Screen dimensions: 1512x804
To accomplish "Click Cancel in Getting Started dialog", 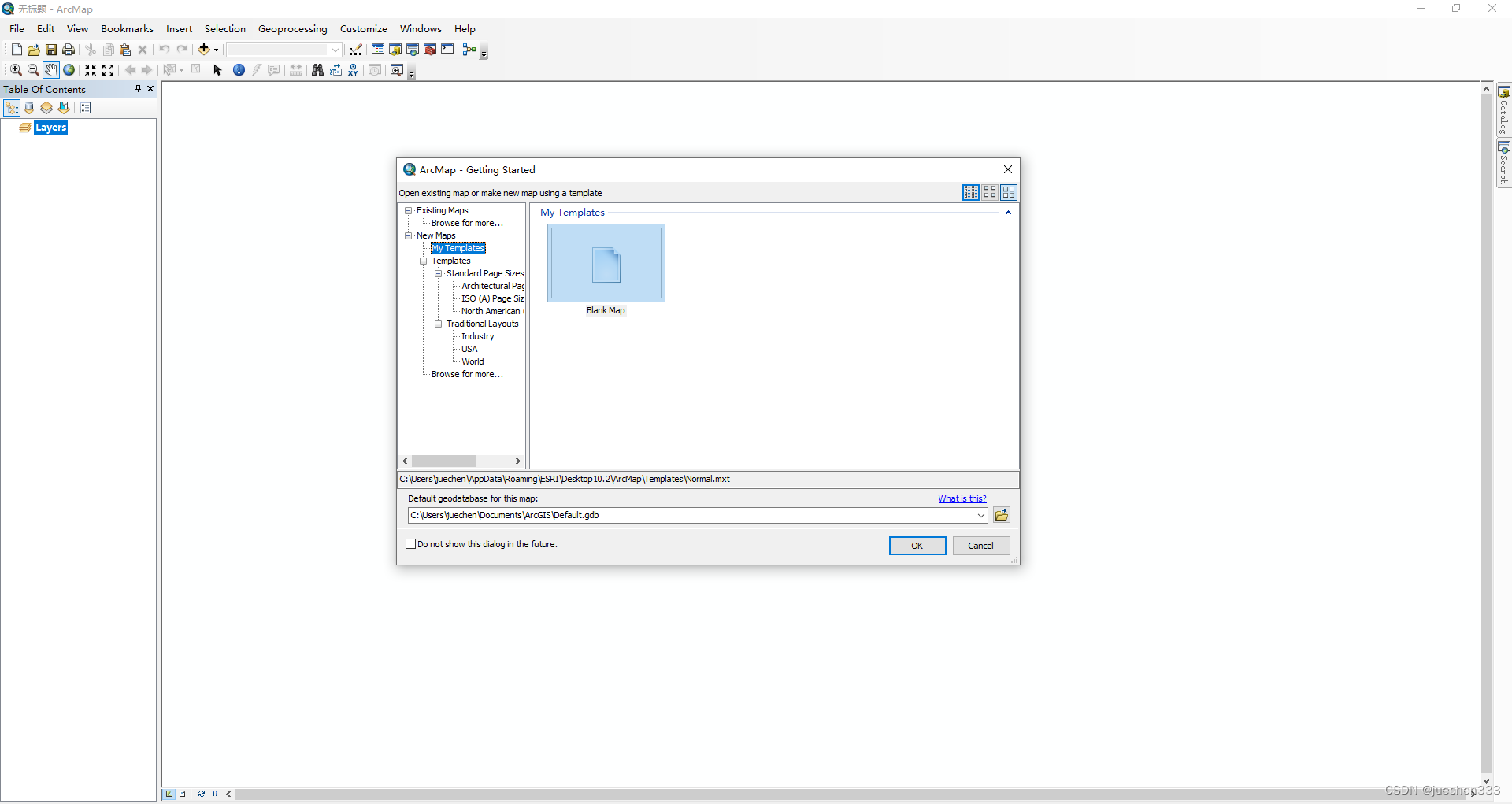I will click(x=981, y=546).
